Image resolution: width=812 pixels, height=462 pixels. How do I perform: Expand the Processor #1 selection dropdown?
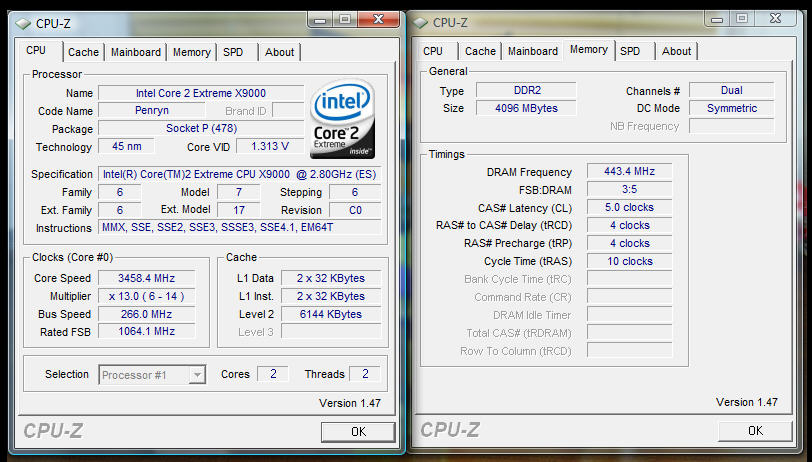pyautogui.click(x=197, y=374)
